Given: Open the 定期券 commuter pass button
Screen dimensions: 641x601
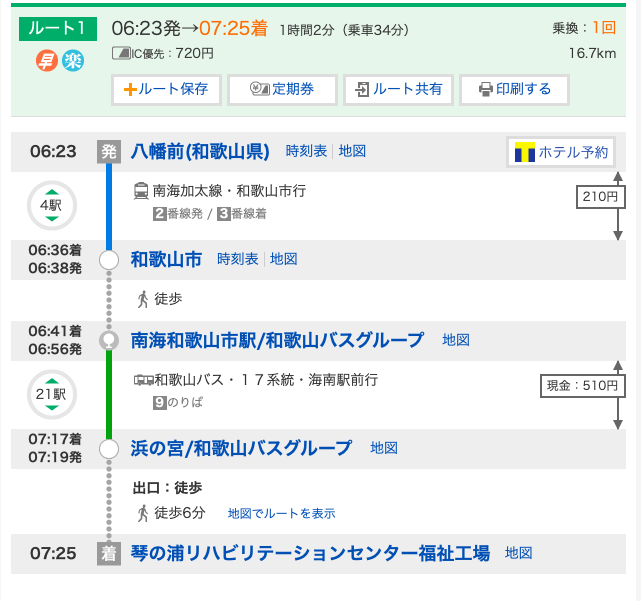Looking at the screenshot, I should (282, 90).
